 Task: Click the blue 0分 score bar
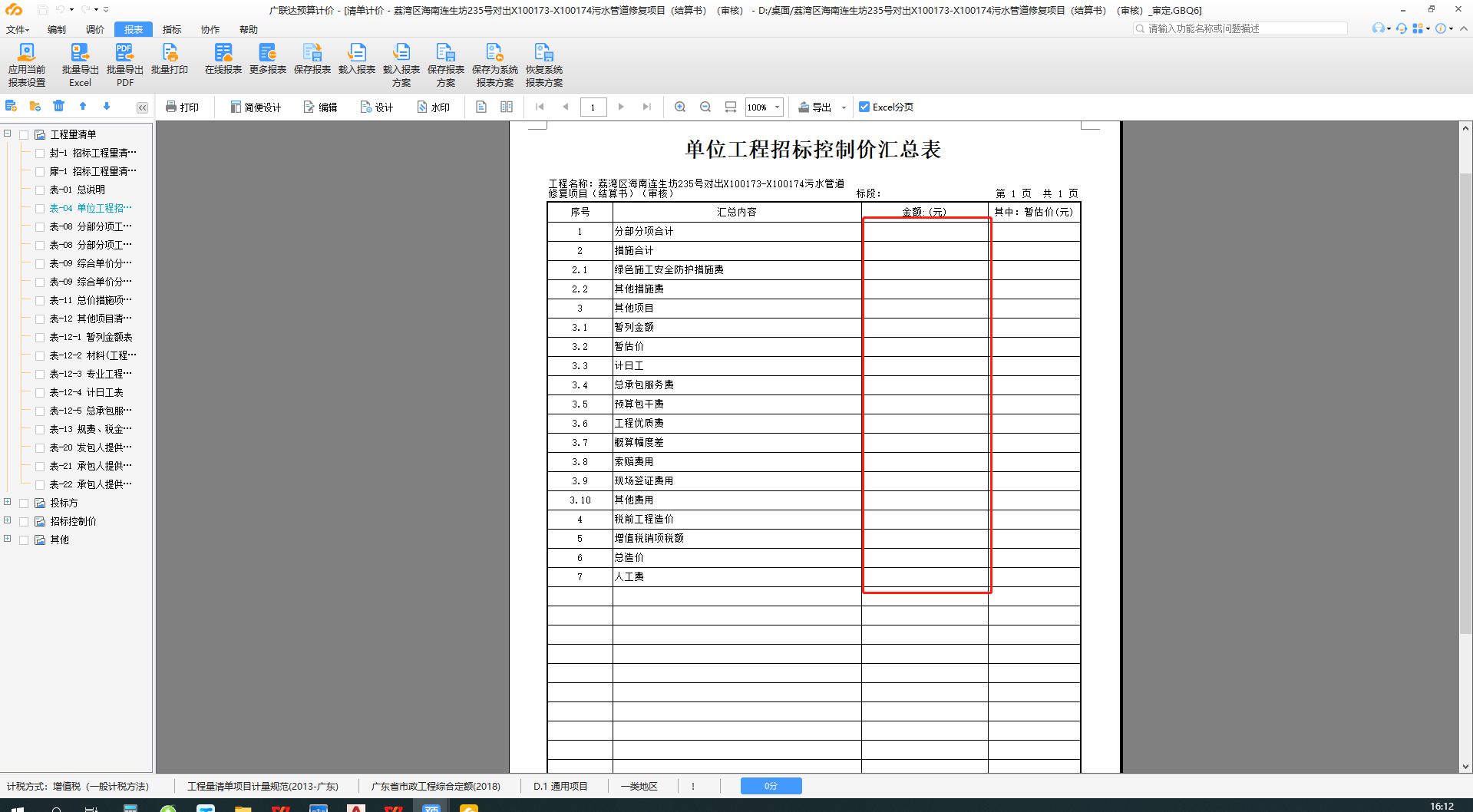point(771,786)
